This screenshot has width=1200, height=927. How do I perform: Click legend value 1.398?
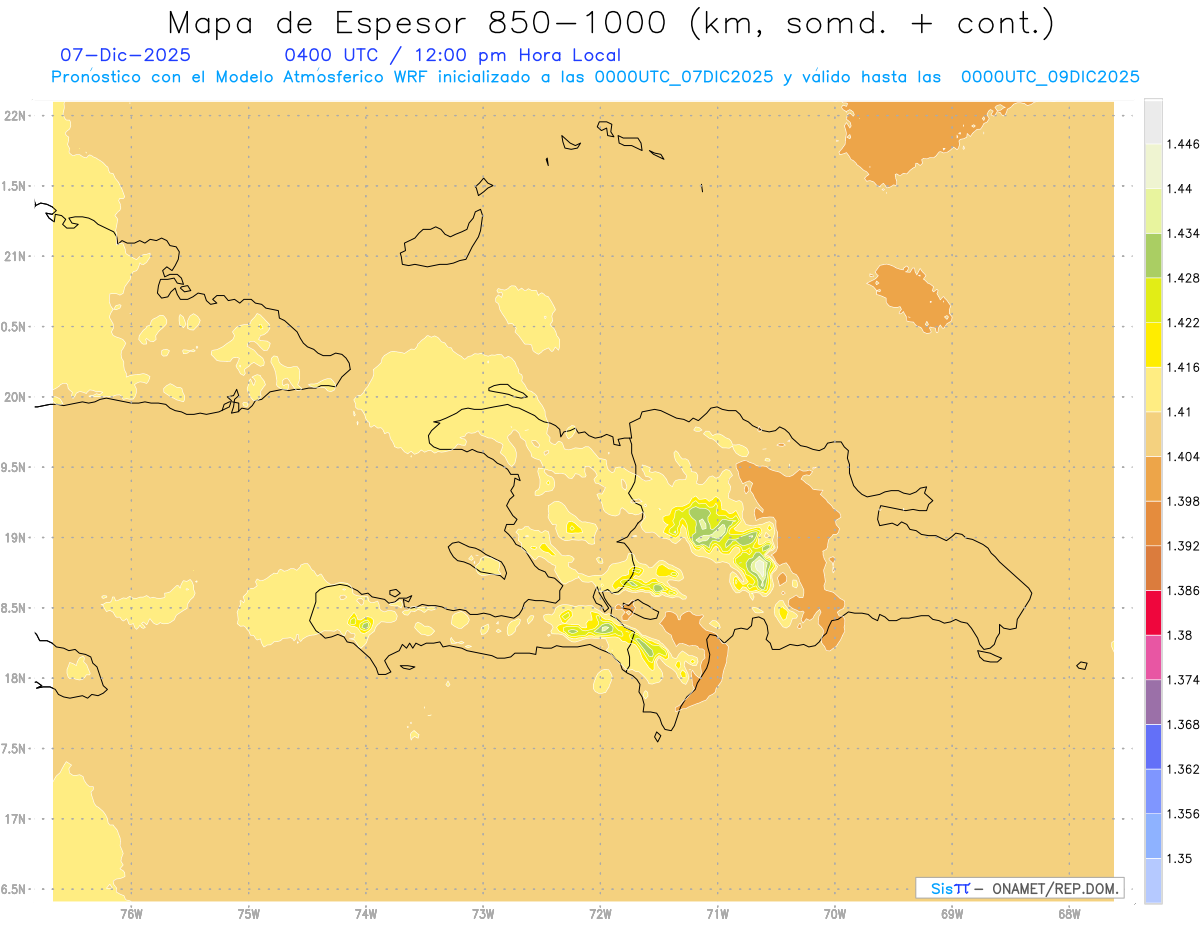tap(1183, 501)
